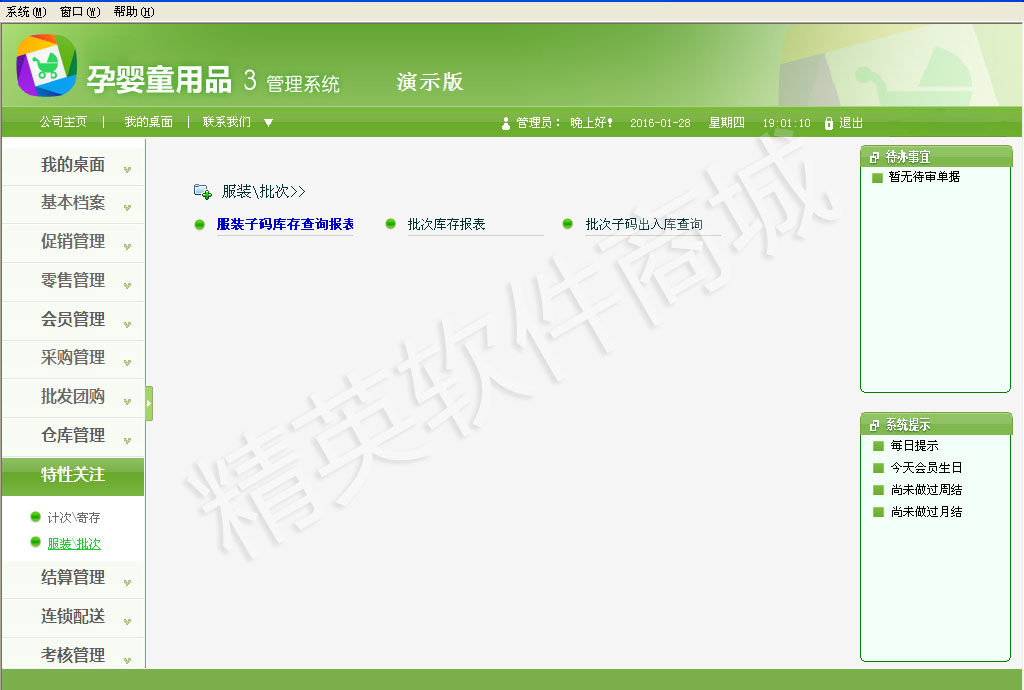
Task: Click 尚未做过月结 entry
Action: (x=926, y=512)
